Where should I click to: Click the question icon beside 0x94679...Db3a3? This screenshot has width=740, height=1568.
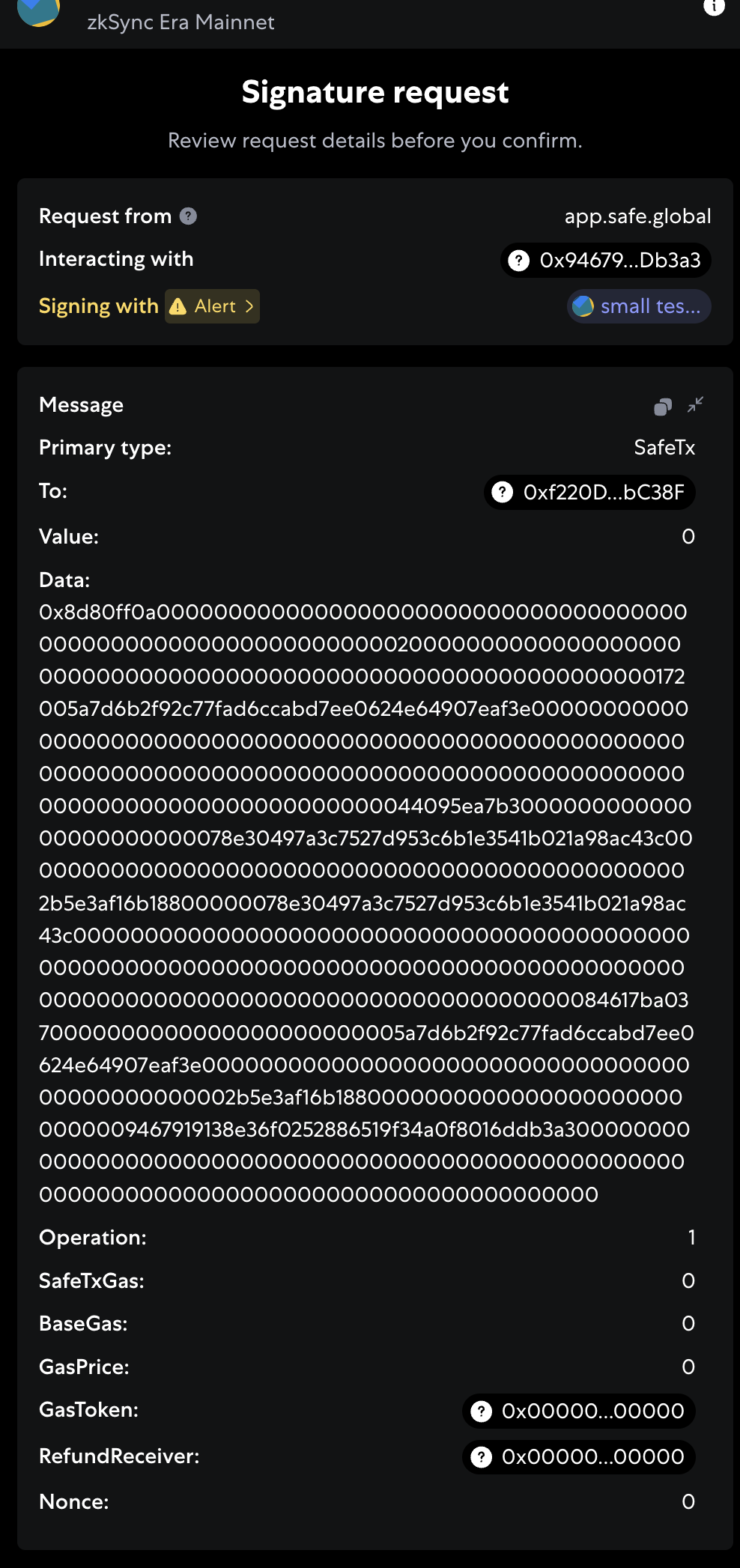[x=518, y=260]
